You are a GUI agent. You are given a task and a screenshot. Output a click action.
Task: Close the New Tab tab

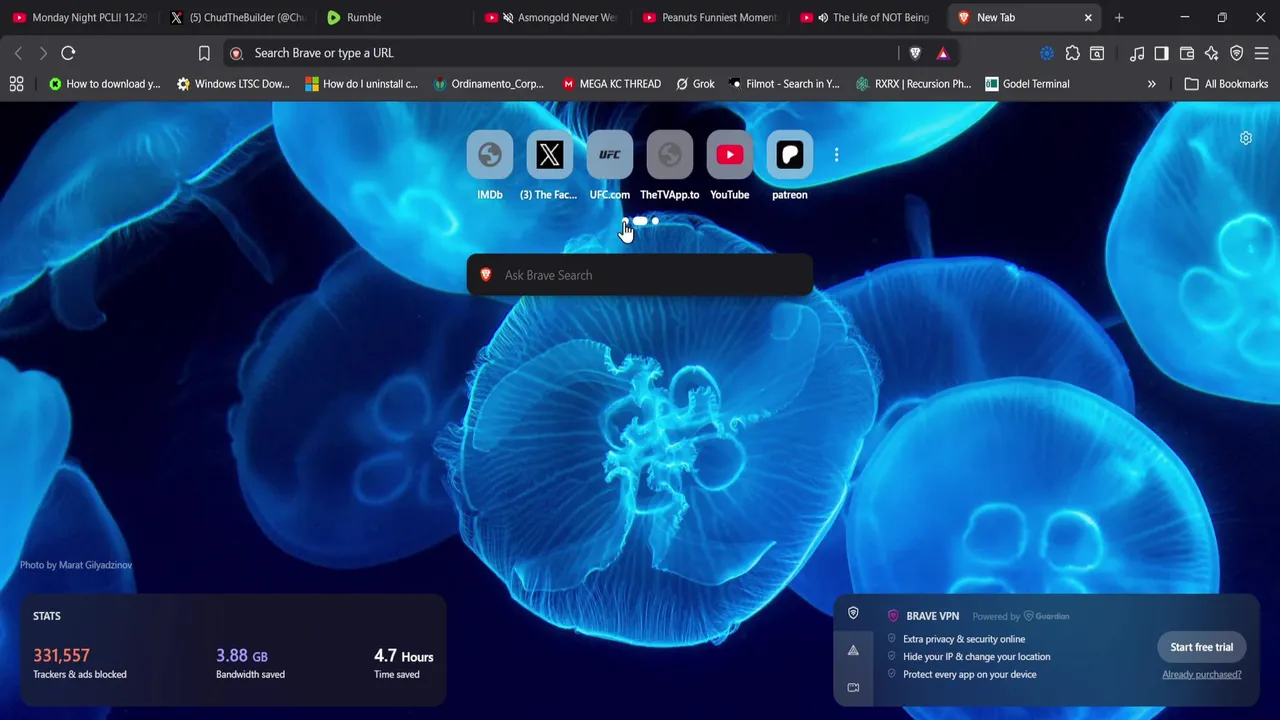(x=1088, y=17)
